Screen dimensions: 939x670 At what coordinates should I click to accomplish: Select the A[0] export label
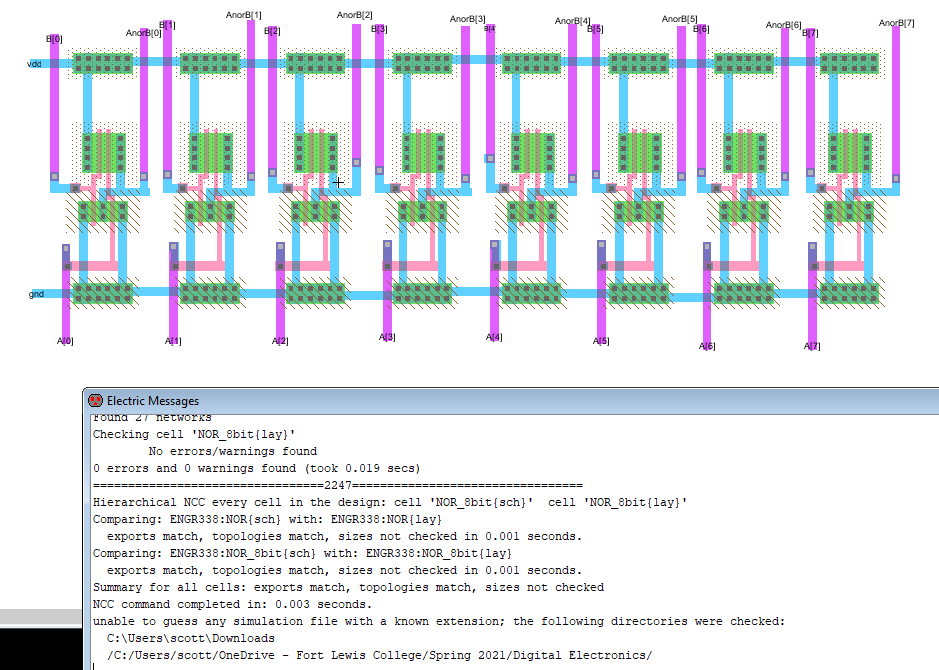(x=65, y=341)
